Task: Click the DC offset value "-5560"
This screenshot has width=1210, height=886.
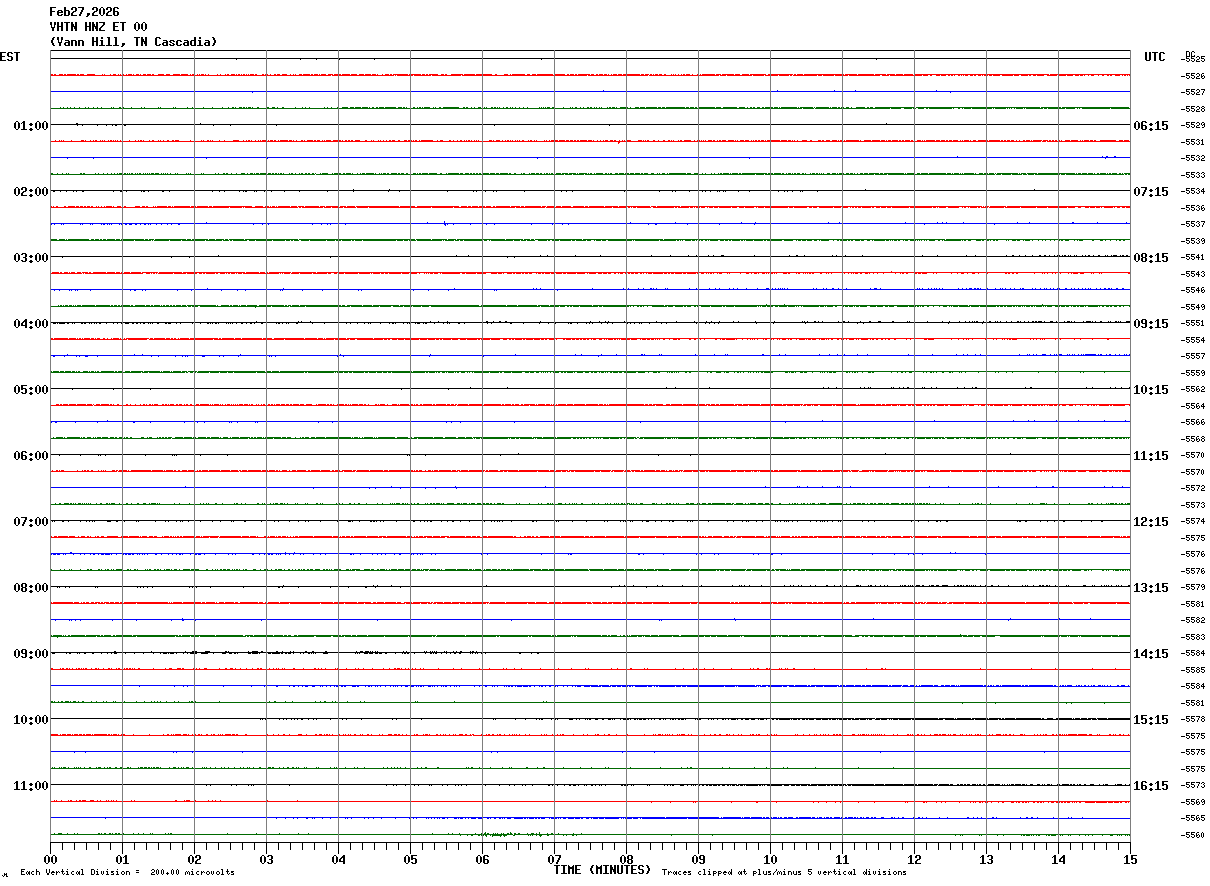Action: point(1193,835)
